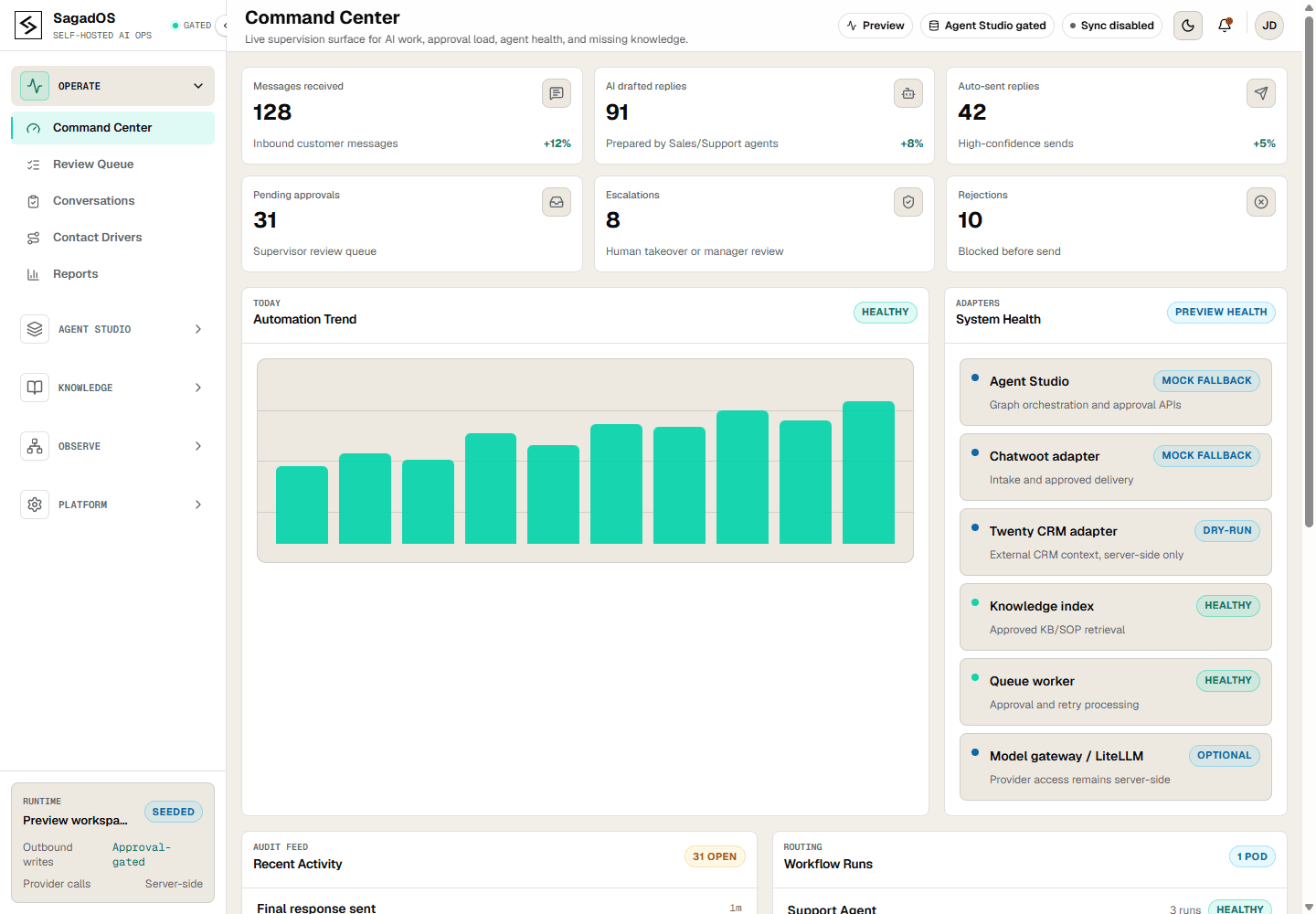This screenshot has height=914, width=1316.
Task: Click the Command Center gauge icon
Action: 34,128
